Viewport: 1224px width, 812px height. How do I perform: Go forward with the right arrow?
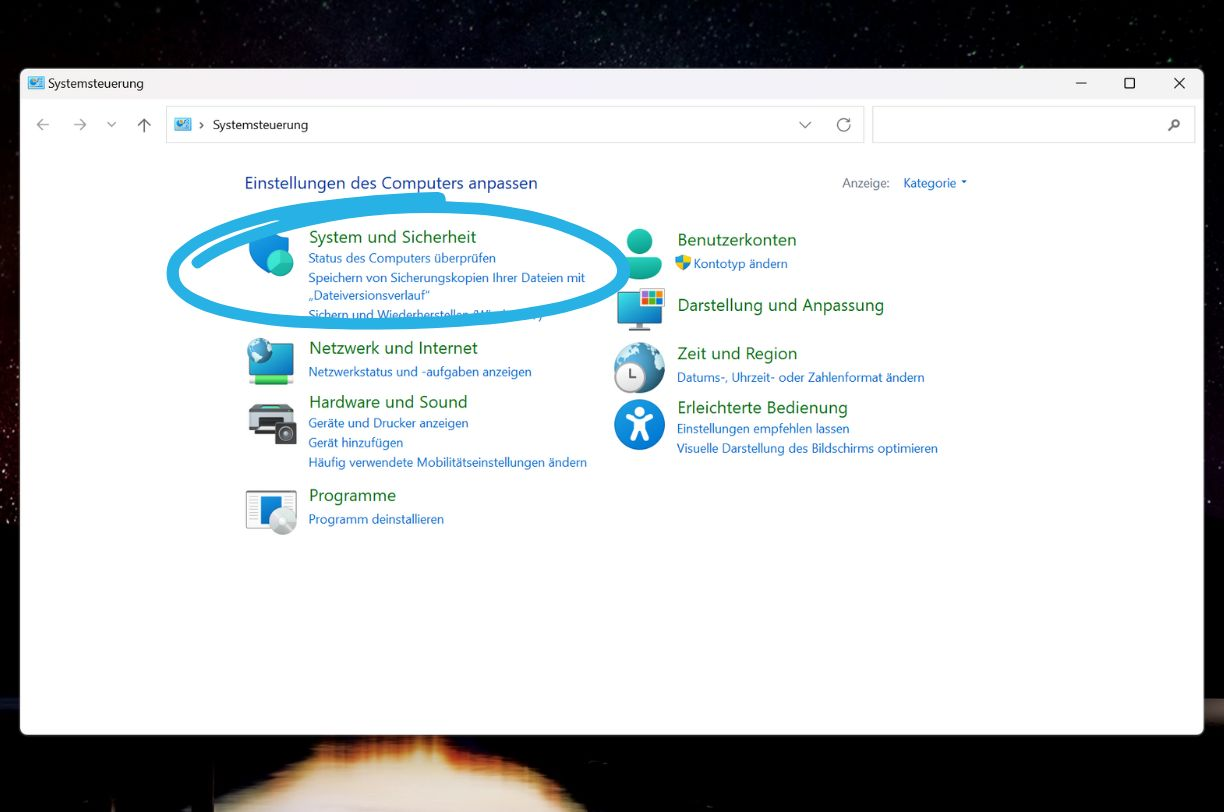click(x=80, y=125)
